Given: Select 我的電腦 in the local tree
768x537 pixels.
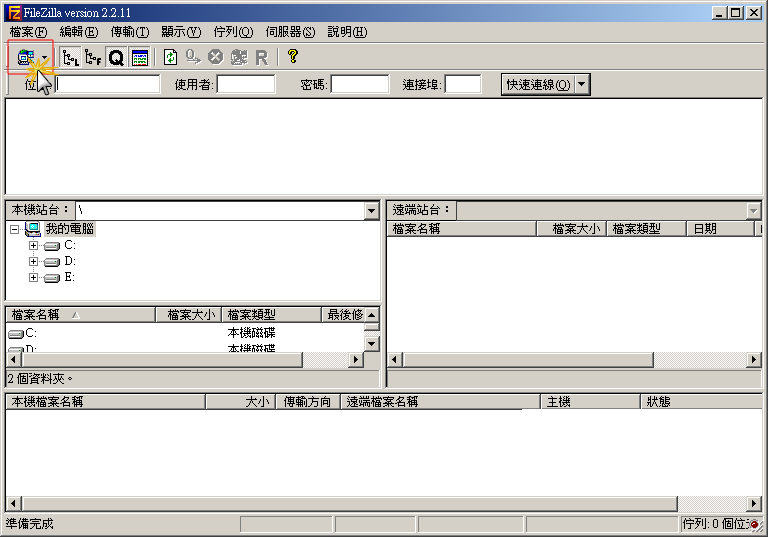Looking at the screenshot, I should pos(69,229).
